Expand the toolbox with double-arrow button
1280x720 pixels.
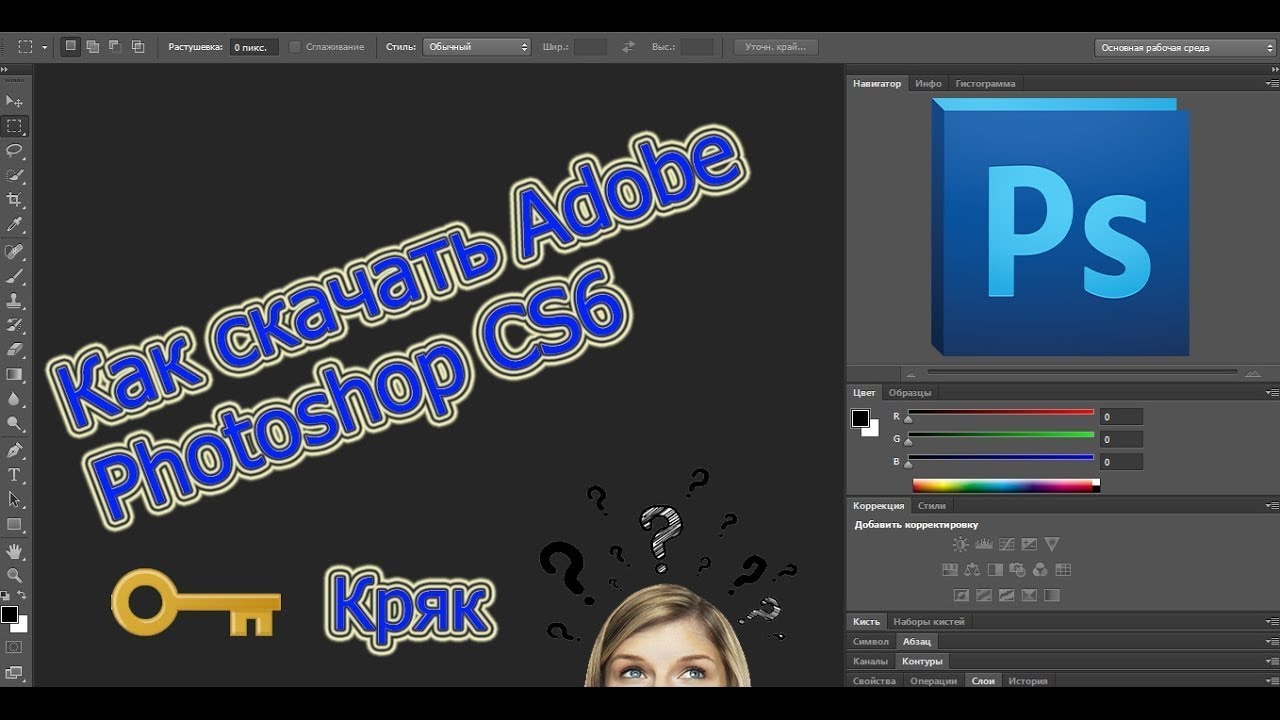coord(5,71)
